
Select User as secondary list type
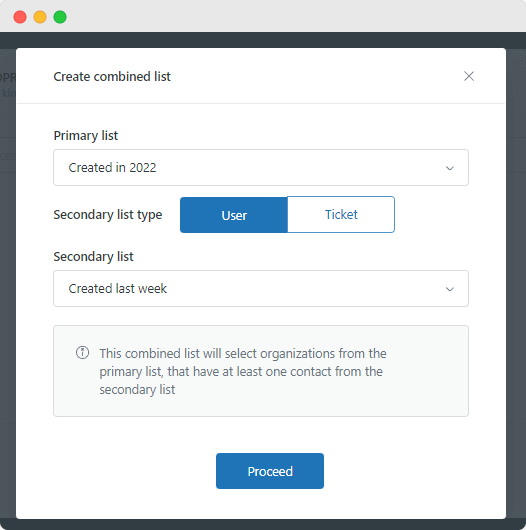click(x=234, y=215)
